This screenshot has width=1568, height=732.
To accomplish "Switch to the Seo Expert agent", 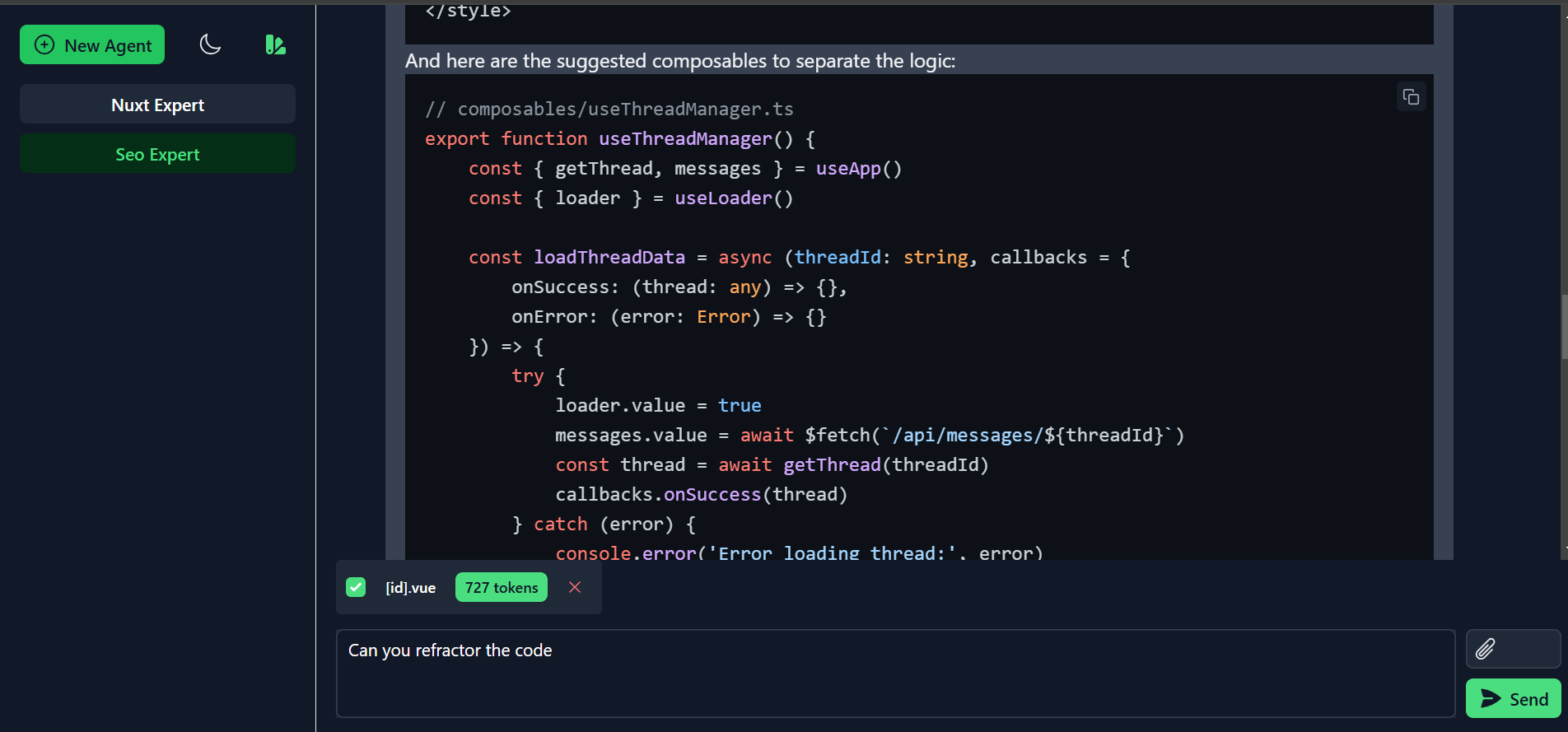I will point(157,154).
